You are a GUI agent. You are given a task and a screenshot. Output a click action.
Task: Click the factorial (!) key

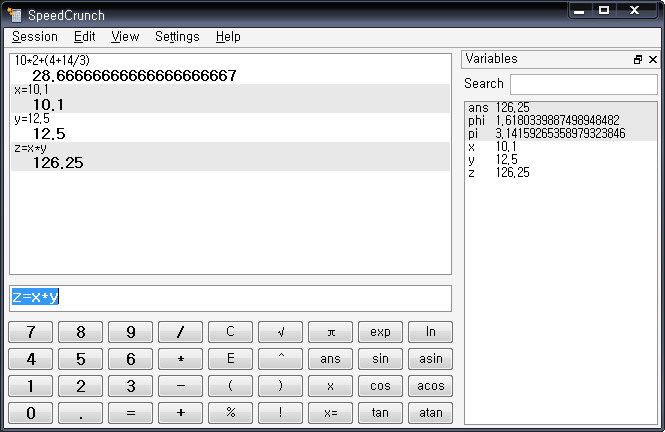click(280, 413)
